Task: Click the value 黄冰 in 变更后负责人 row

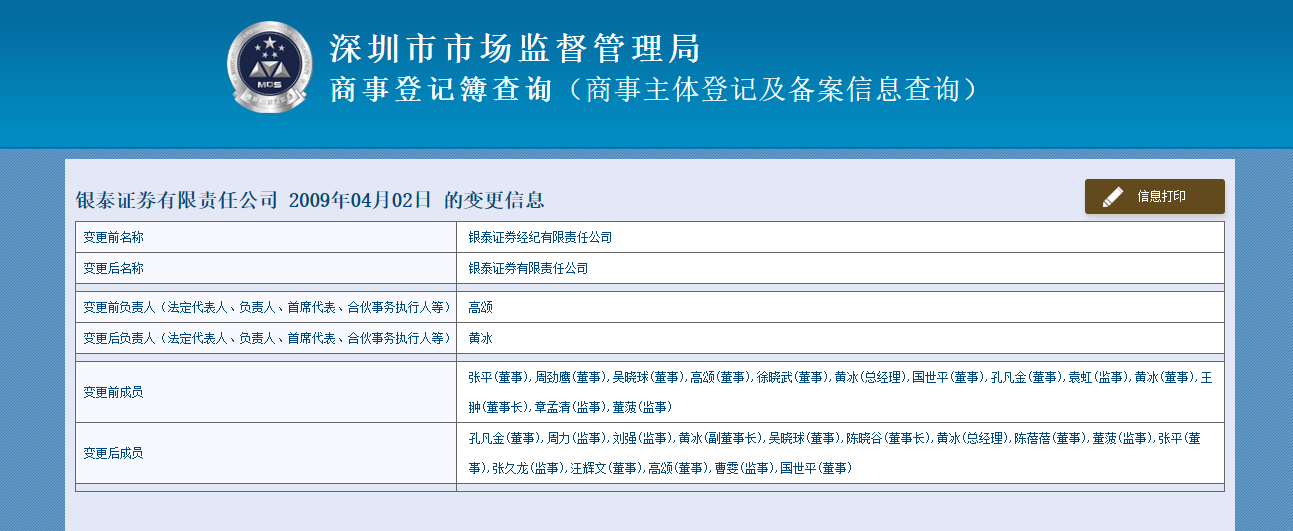Action: [480, 339]
